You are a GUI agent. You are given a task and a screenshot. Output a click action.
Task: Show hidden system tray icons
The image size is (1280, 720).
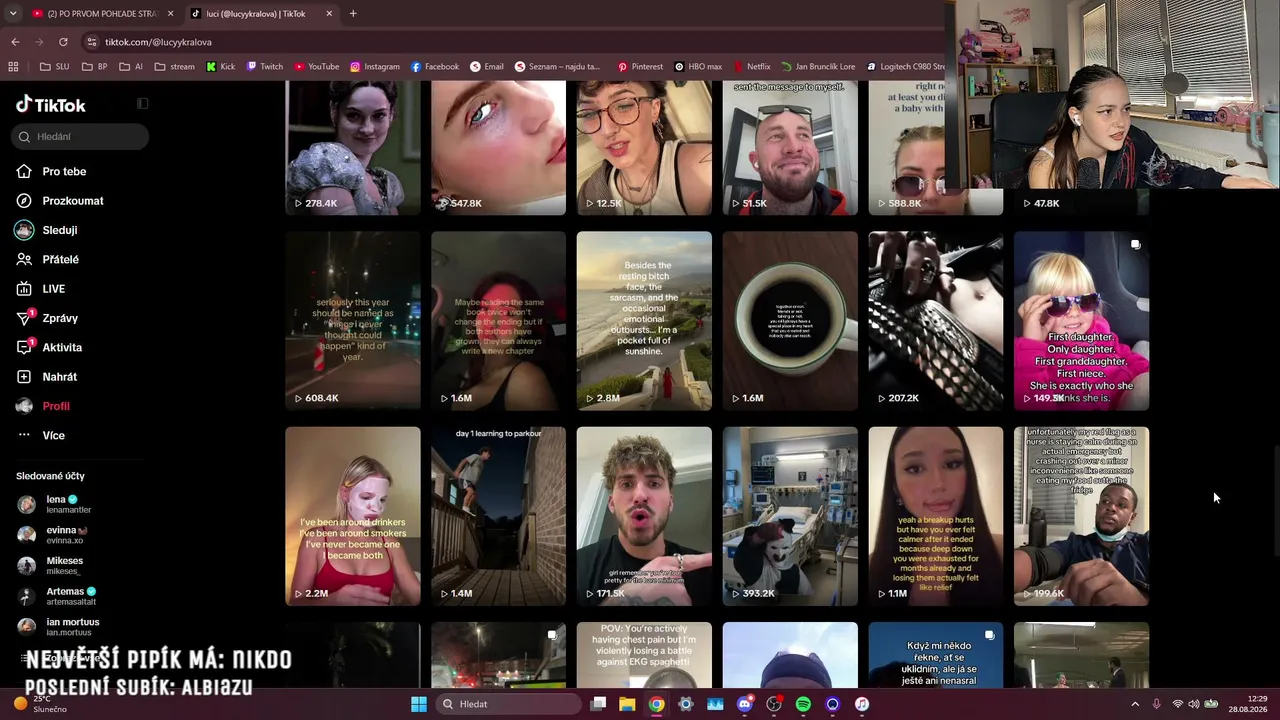[x=1135, y=704]
